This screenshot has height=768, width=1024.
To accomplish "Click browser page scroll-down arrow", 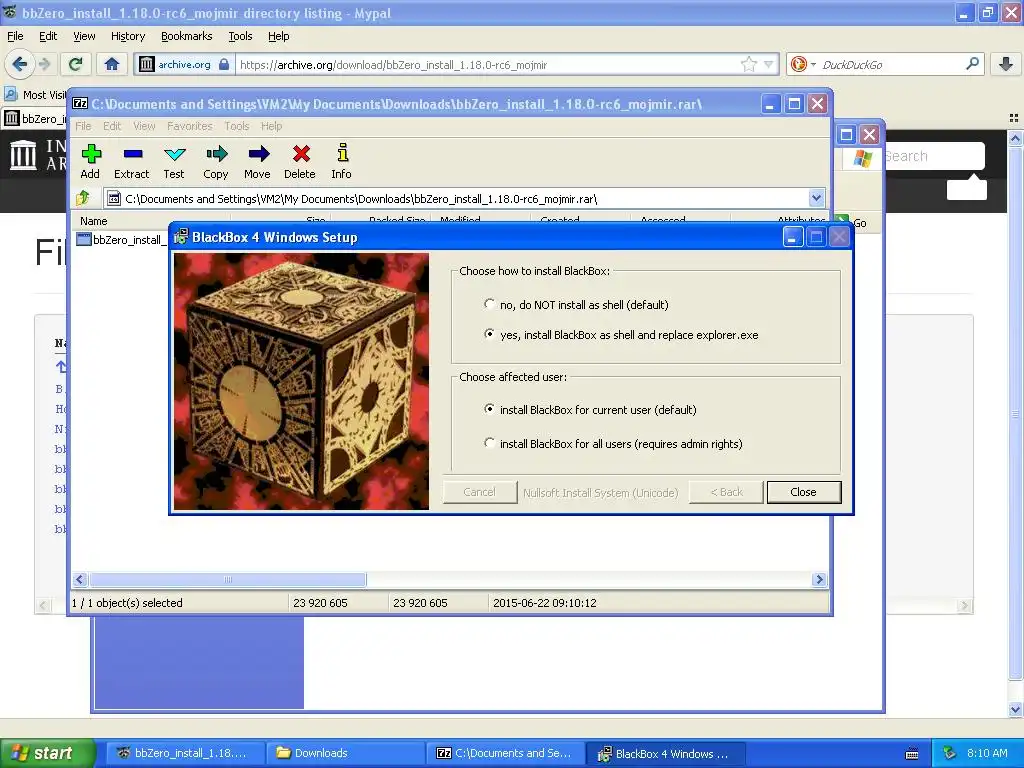I will tap(1016, 709).
